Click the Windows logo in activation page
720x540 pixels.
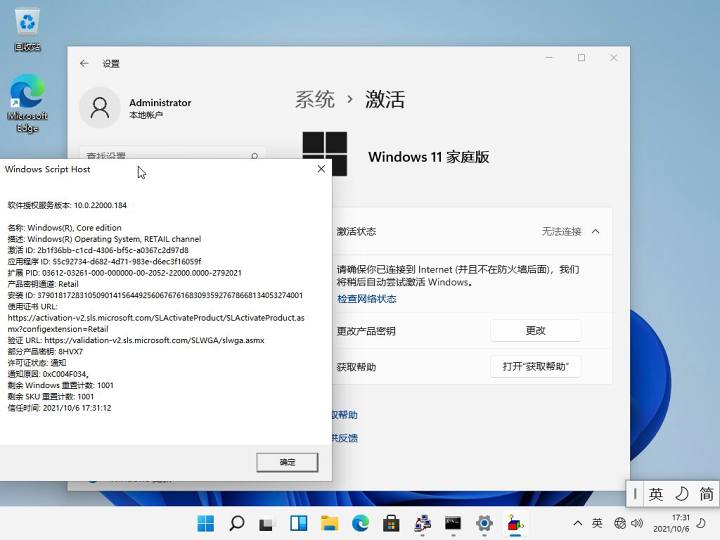(x=325, y=154)
